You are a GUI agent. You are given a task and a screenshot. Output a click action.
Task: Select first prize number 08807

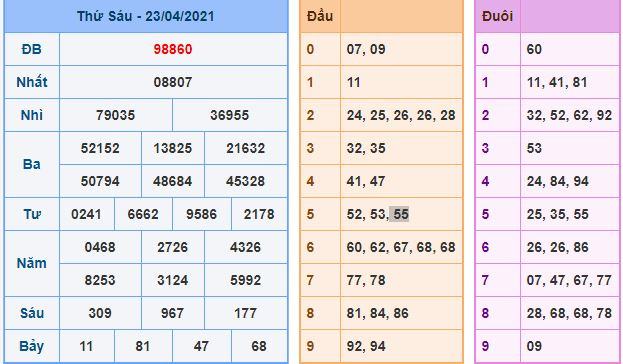pos(173,82)
